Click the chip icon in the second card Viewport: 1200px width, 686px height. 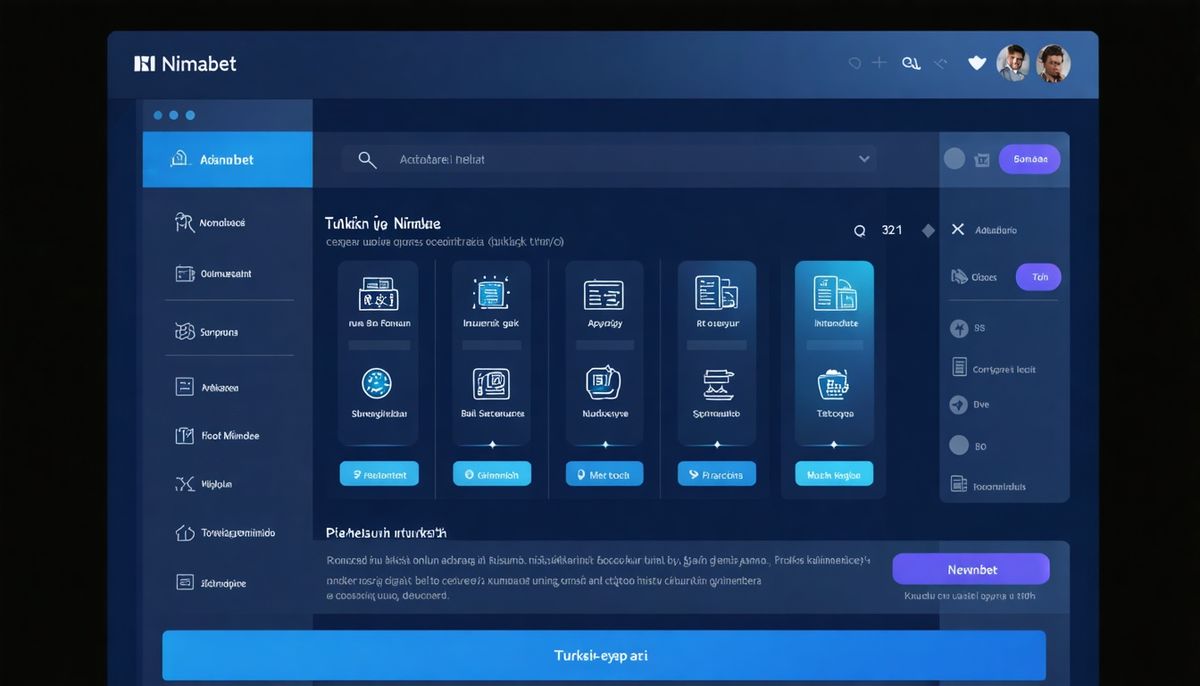coord(491,293)
